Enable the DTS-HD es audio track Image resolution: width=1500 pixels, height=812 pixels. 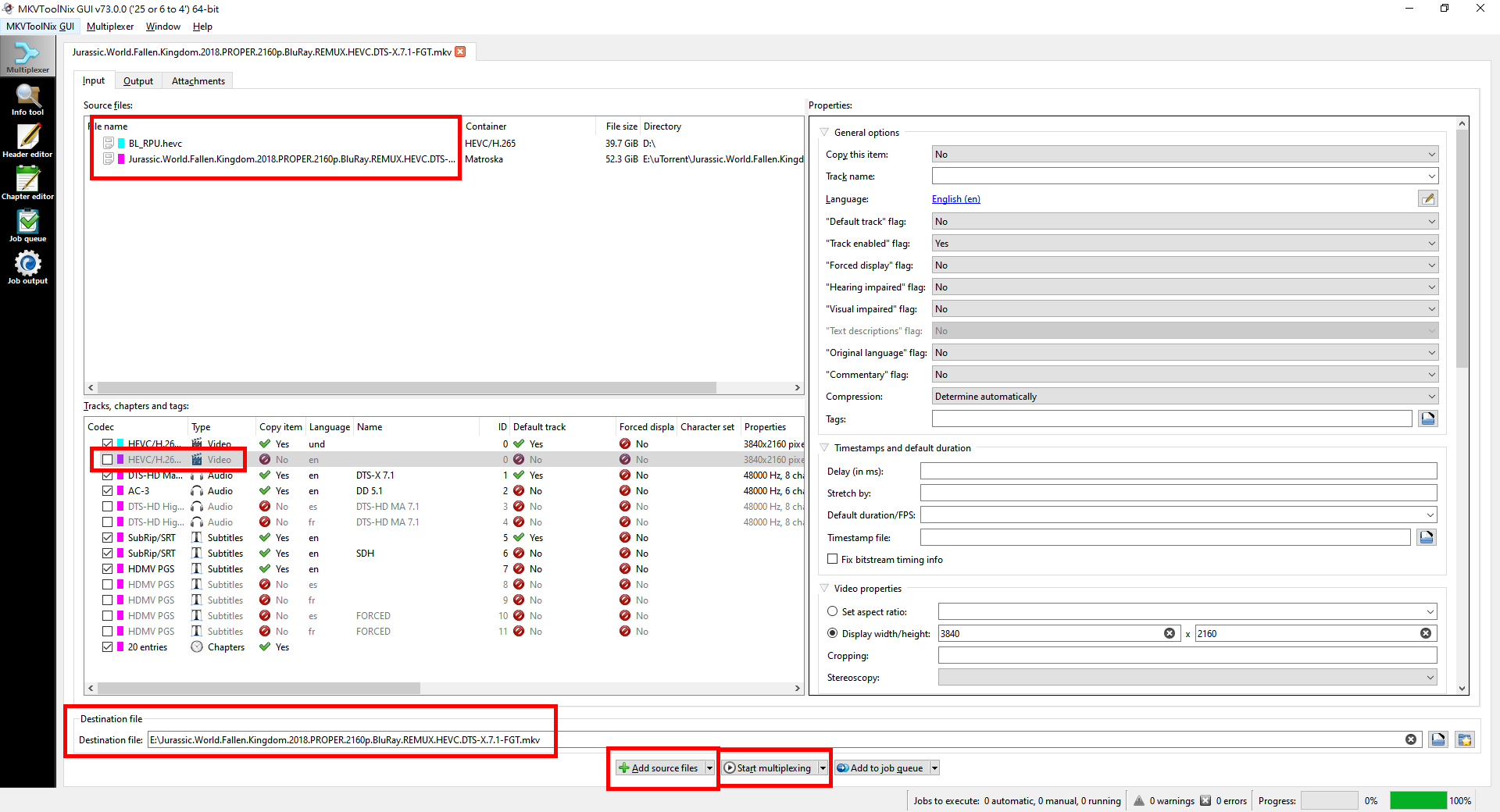click(107, 506)
